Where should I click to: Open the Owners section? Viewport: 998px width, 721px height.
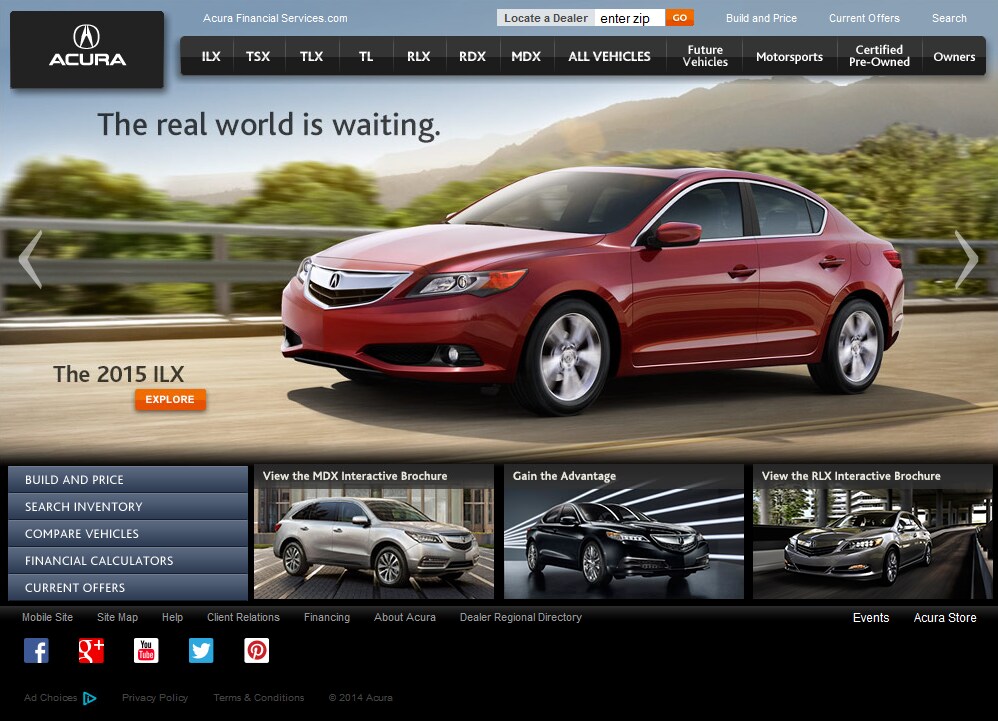point(954,57)
